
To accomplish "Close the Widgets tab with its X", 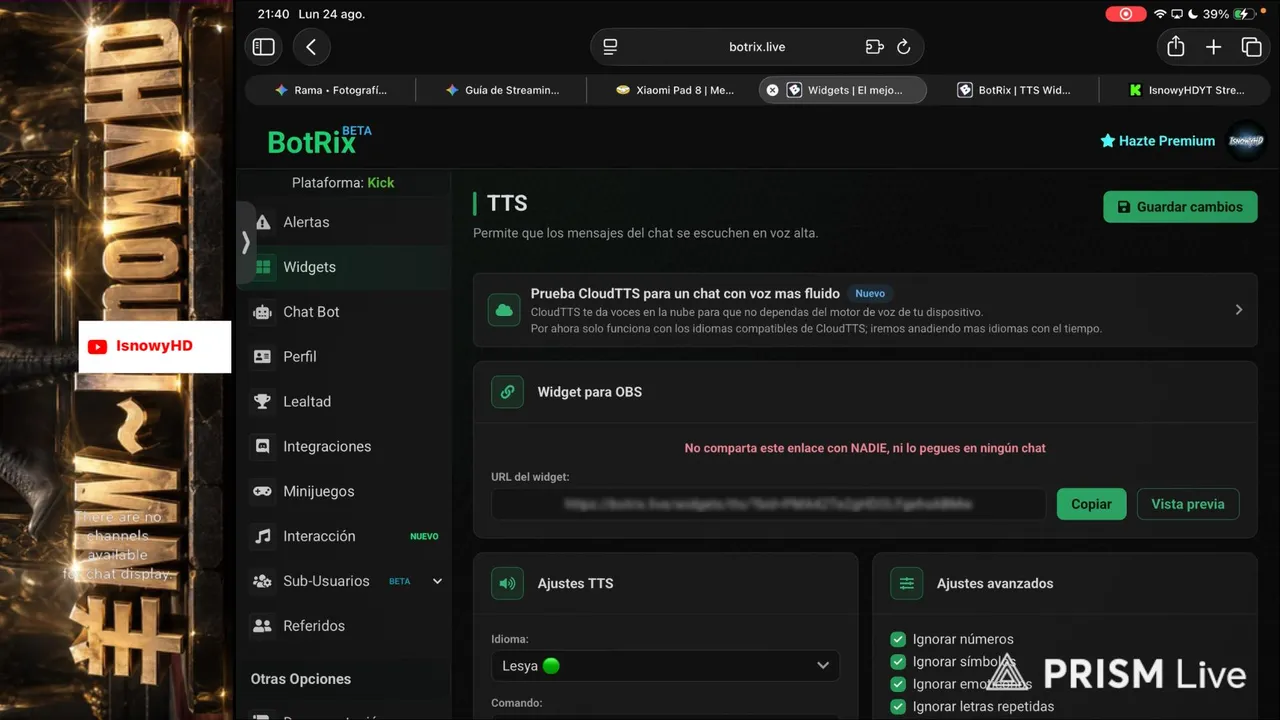I will [x=772, y=90].
